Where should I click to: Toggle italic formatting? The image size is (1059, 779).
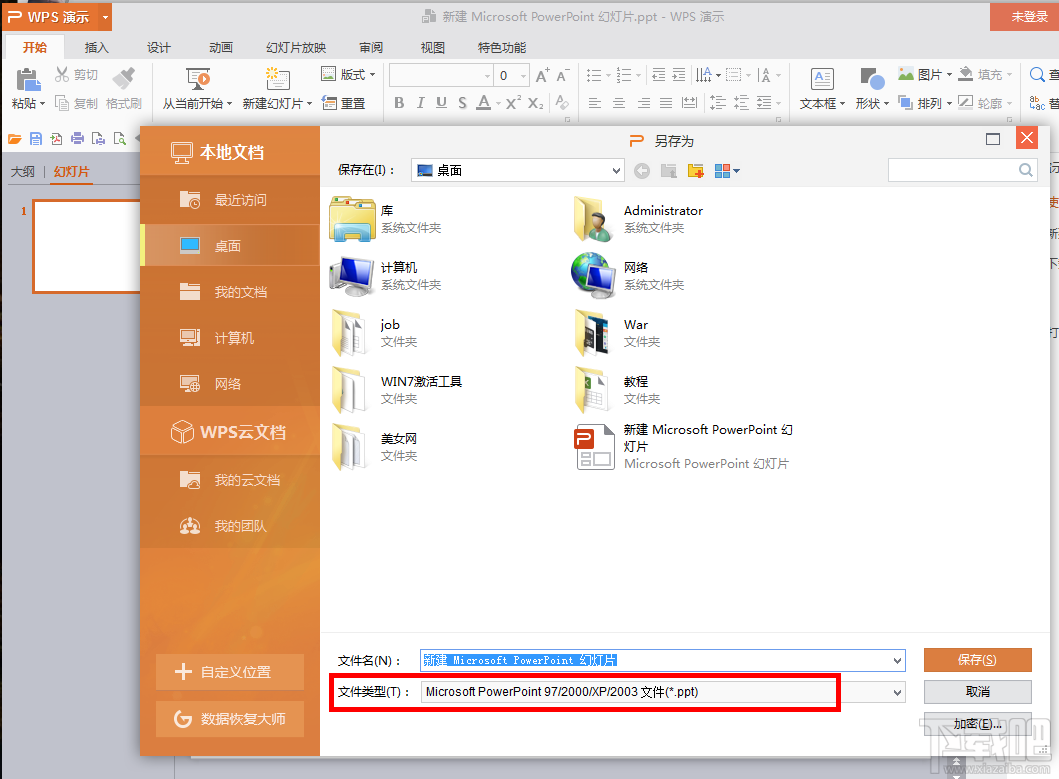click(419, 102)
